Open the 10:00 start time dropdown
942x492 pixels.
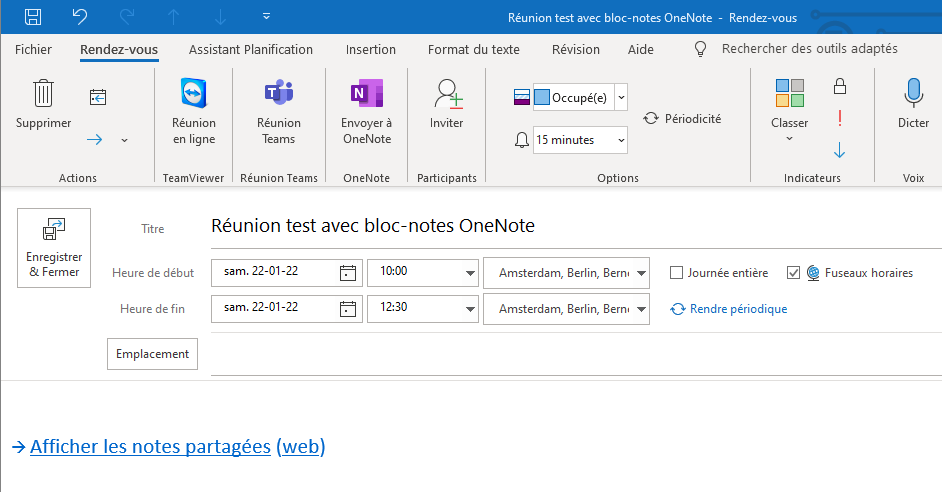pyautogui.click(x=470, y=273)
